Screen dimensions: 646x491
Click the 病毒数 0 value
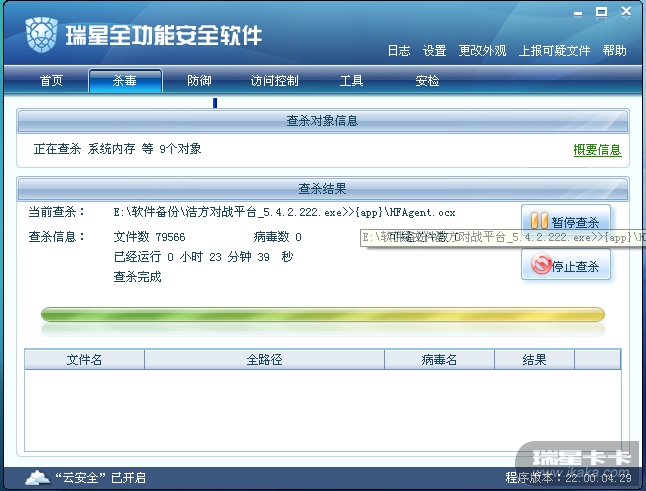[277, 237]
